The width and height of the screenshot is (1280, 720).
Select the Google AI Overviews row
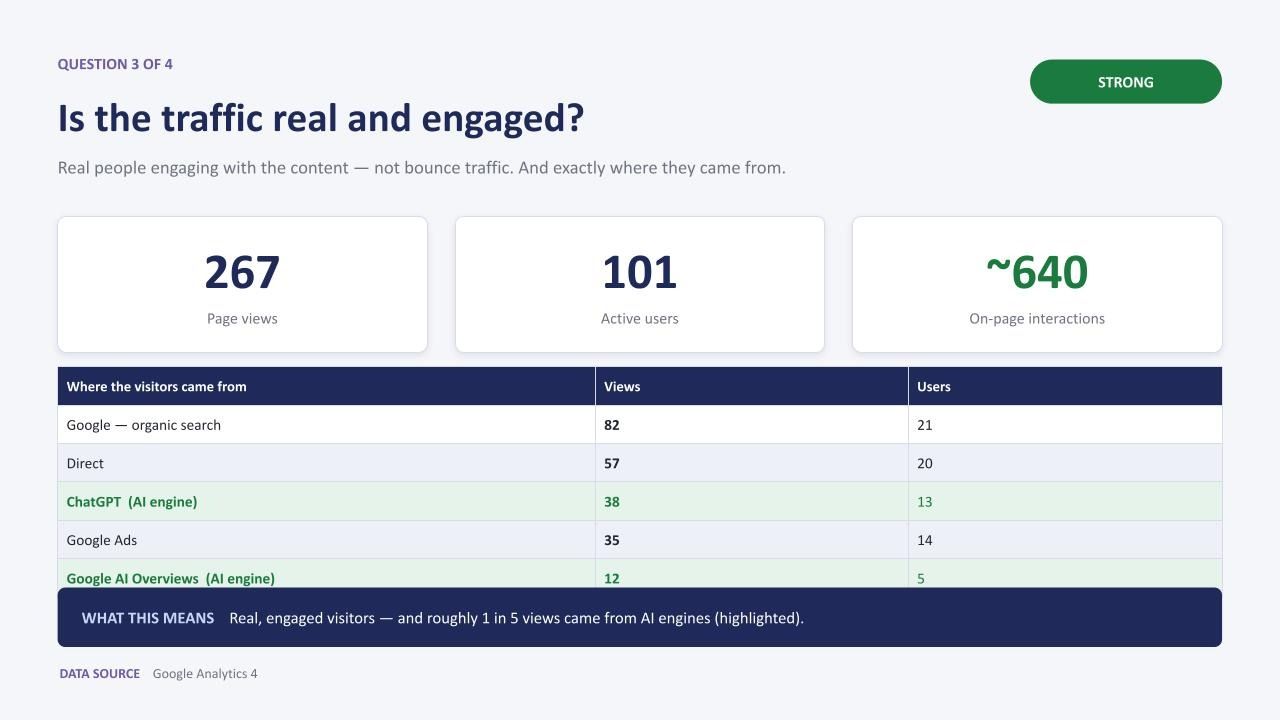(x=640, y=574)
